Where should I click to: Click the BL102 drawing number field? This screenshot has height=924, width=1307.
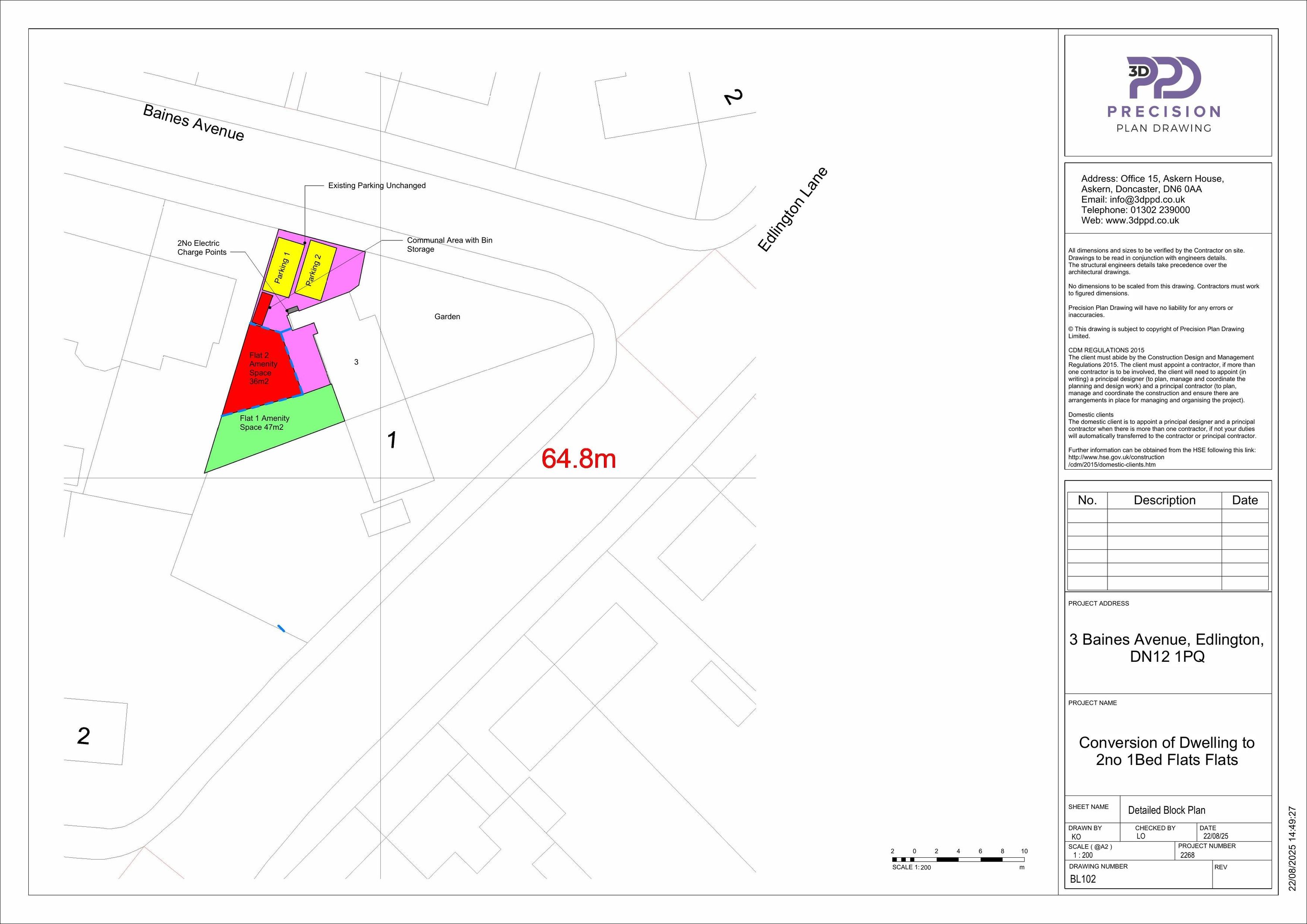tap(1082, 878)
